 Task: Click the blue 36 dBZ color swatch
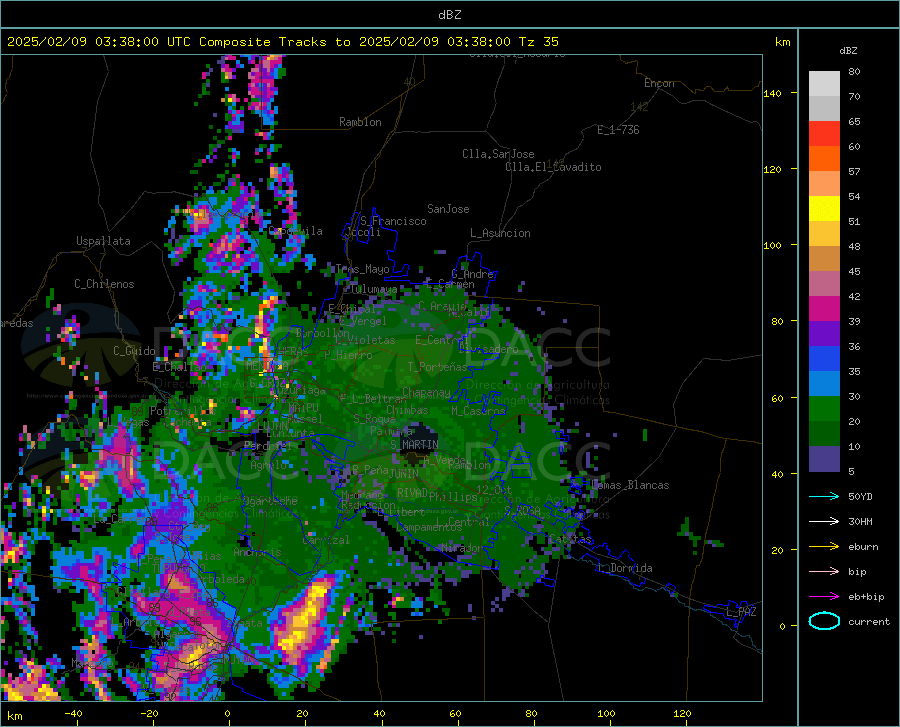pos(824,359)
